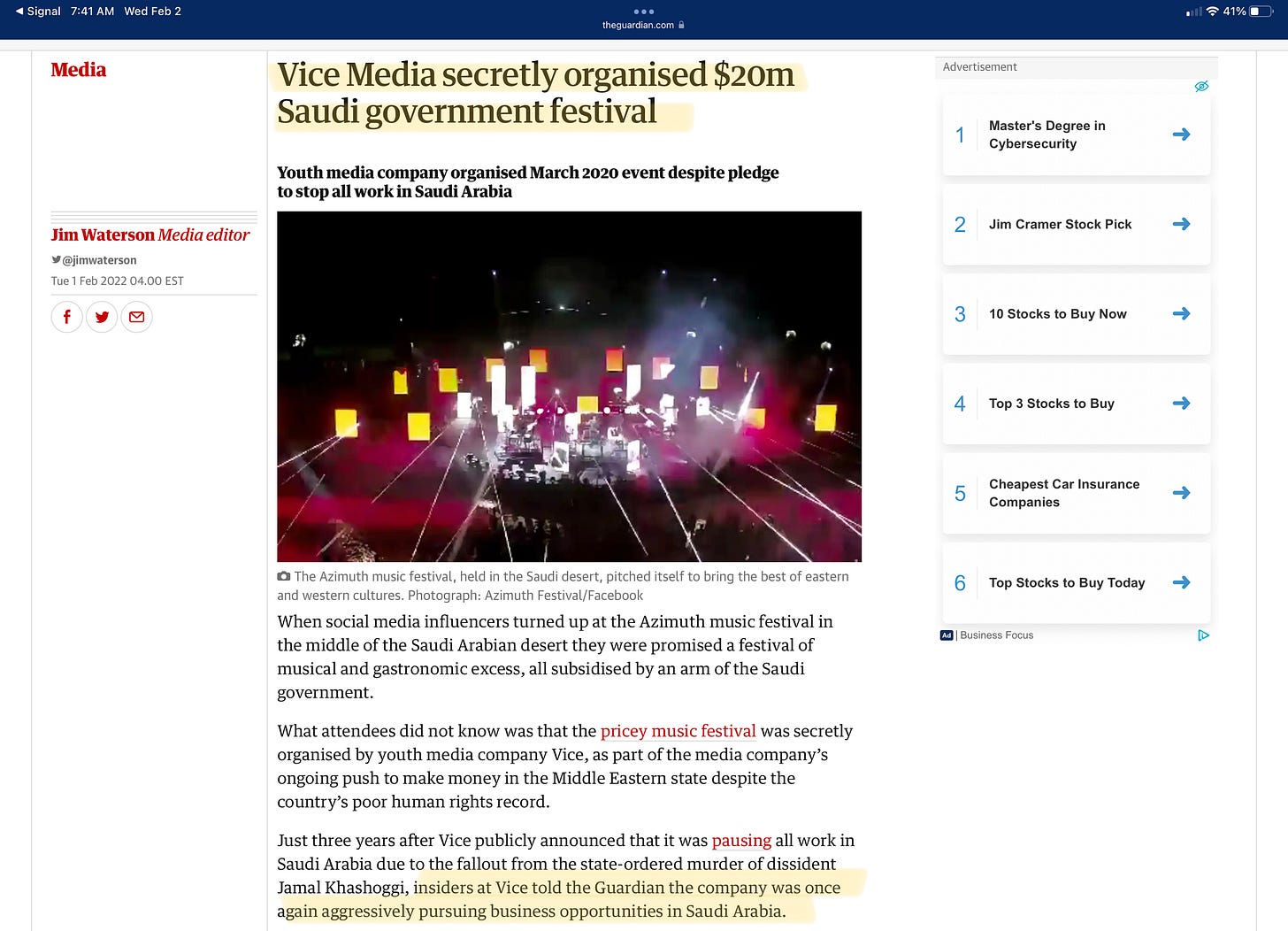Share article via email envelope icon
This screenshot has height=931, width=1288.
coord(136,317)
